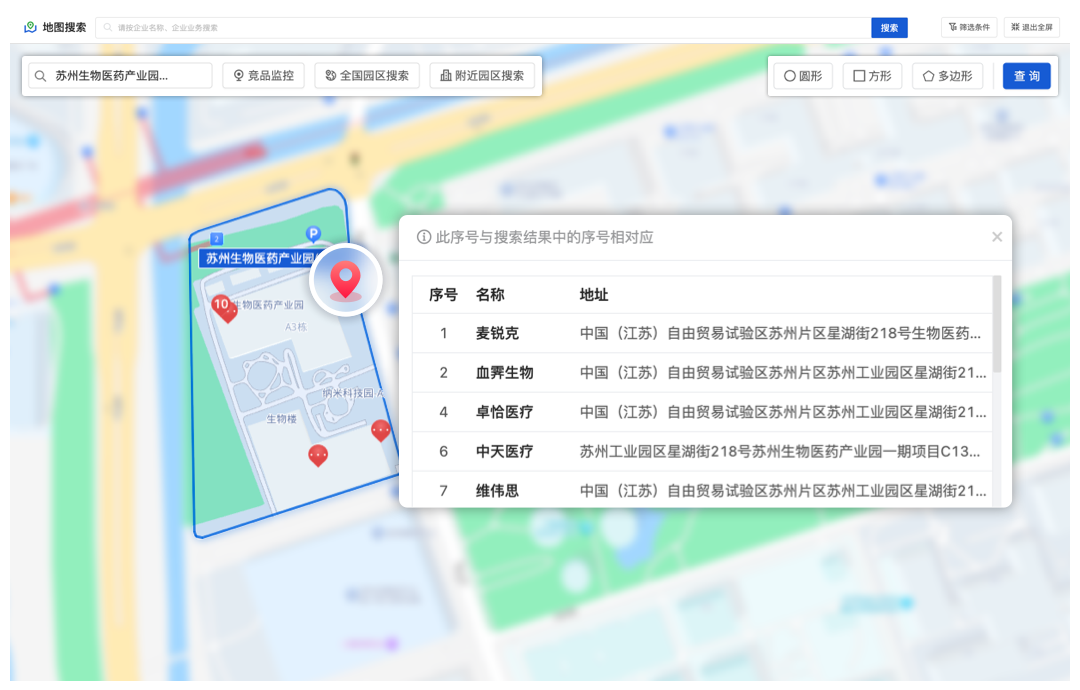Click the subway line 2 icon above the park
This screenshot has height=690, width=1080.
pyautogui.click(x=217, y=238)
